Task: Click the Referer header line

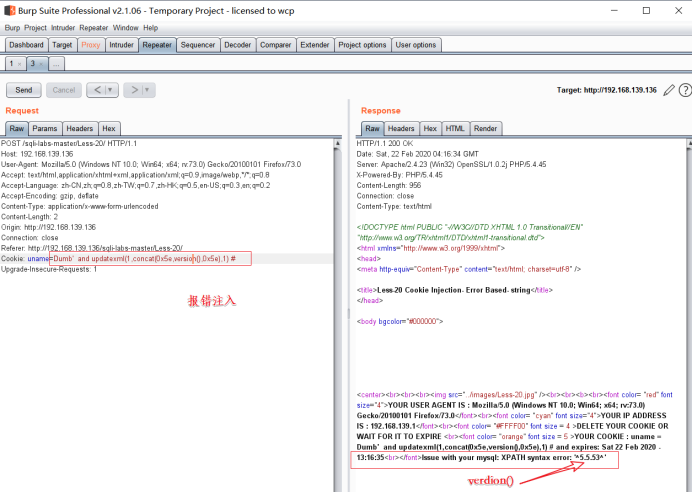Action: pos(92,248)
